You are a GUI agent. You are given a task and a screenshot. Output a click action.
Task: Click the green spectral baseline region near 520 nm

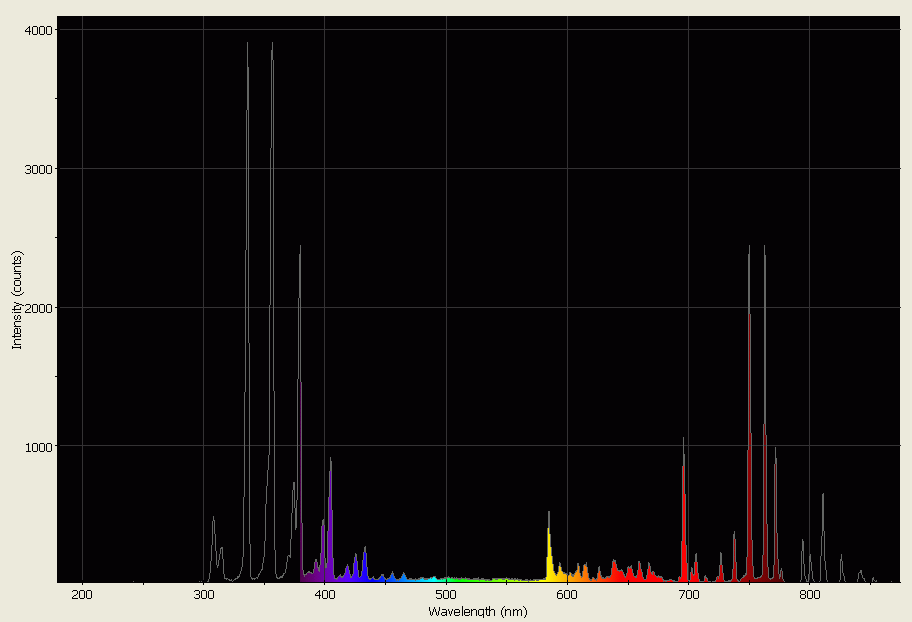click(x=470, y=580)
